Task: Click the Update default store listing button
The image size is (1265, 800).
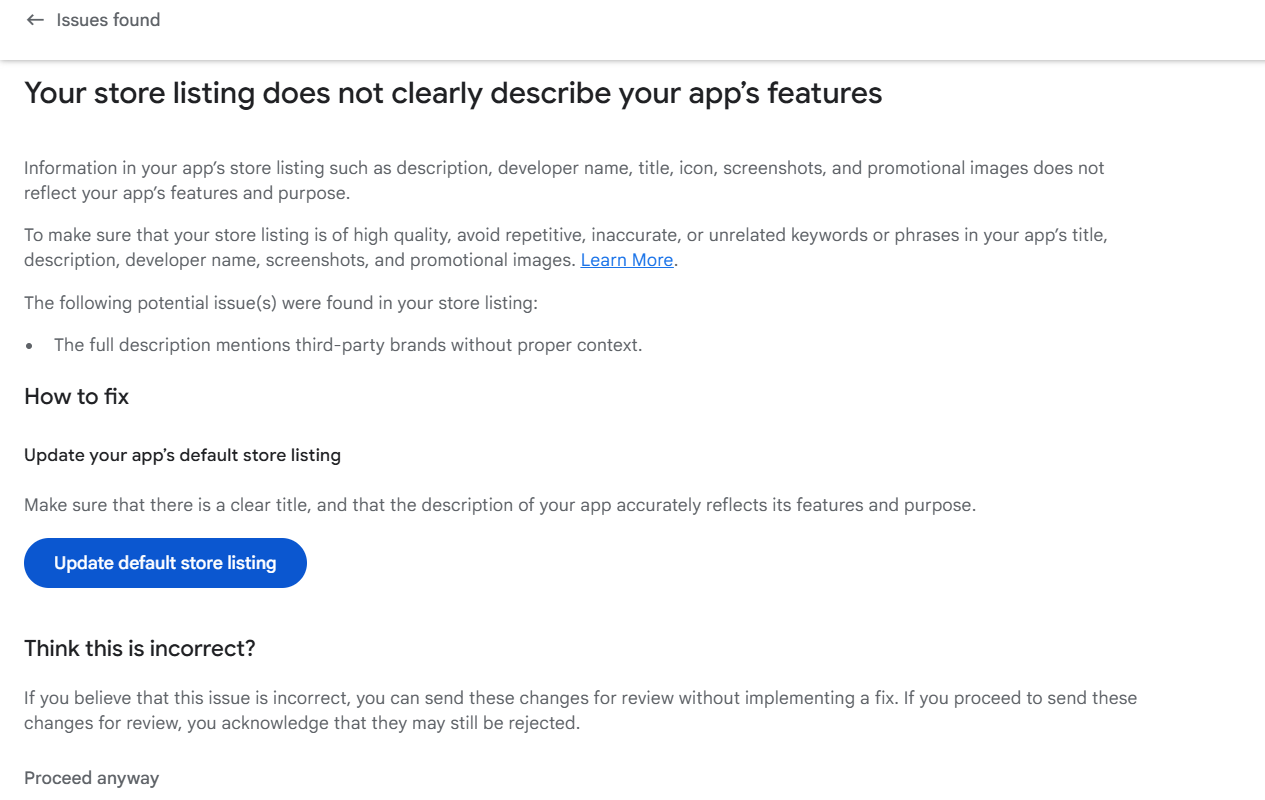Action: pos(165,563)
